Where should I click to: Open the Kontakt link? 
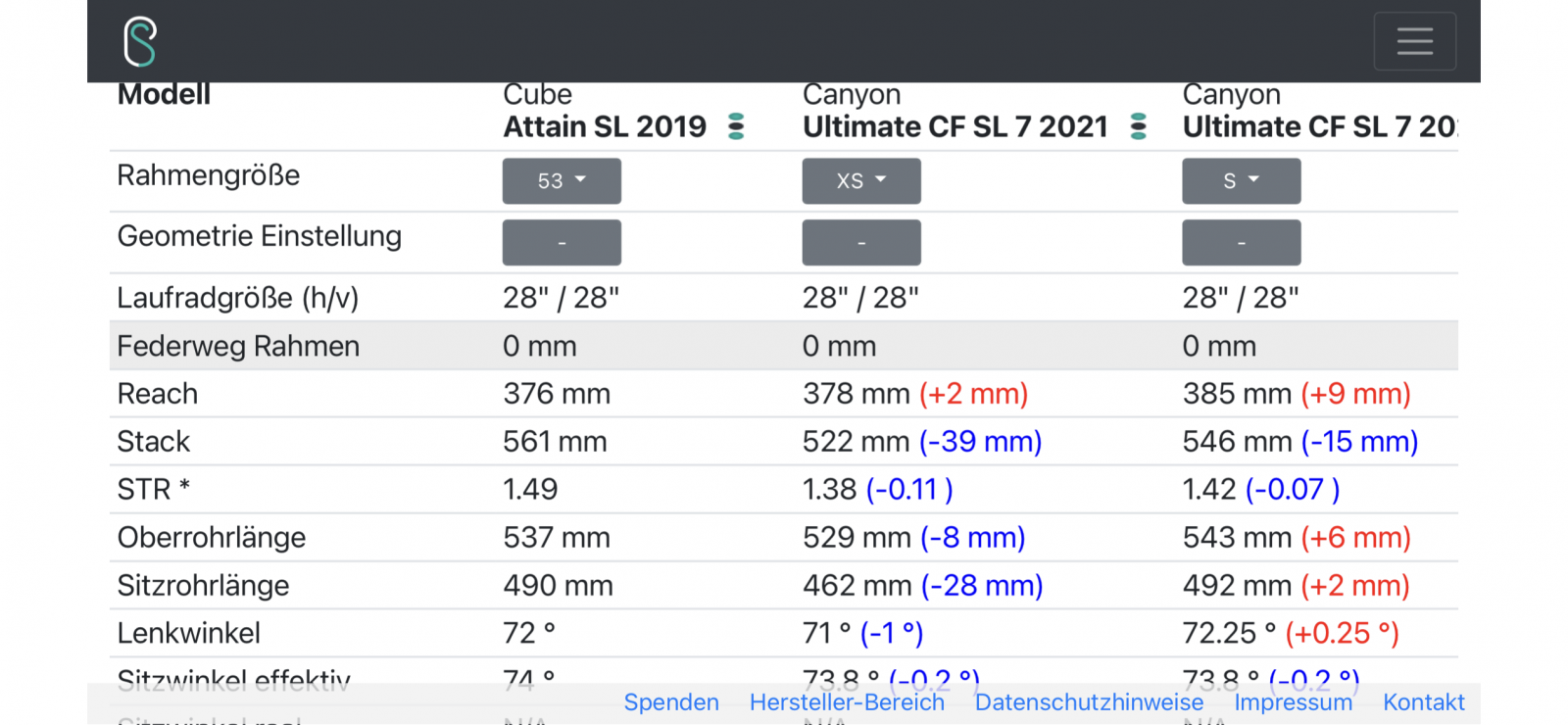(x=1424, y=702)
